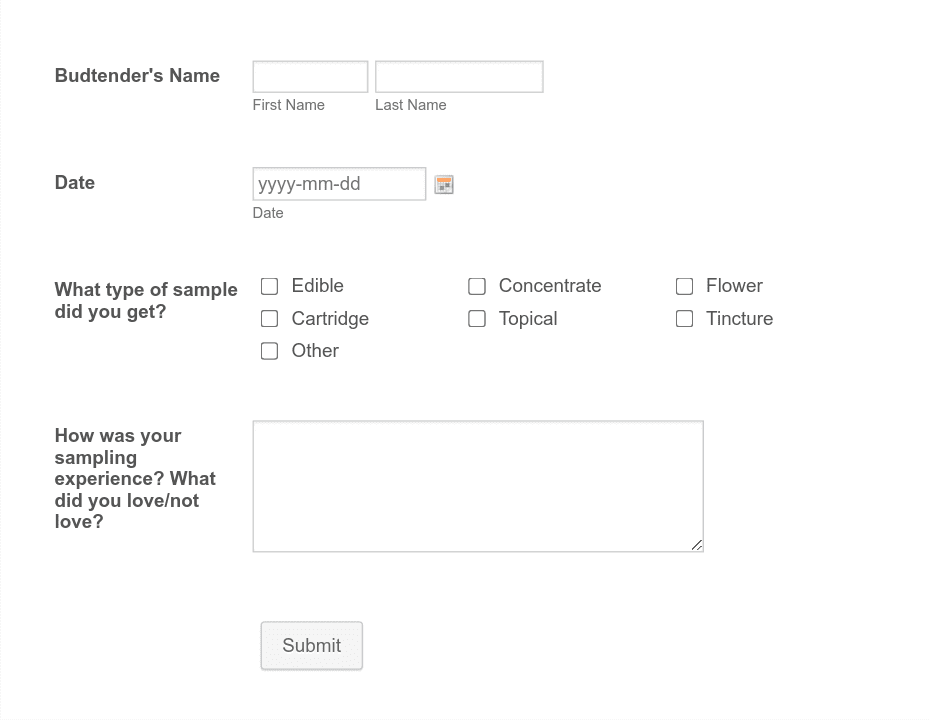The width and height of the screenshot is (930, 720).
Task: Open the calendar date picker icon
Action: pos(444,185)
